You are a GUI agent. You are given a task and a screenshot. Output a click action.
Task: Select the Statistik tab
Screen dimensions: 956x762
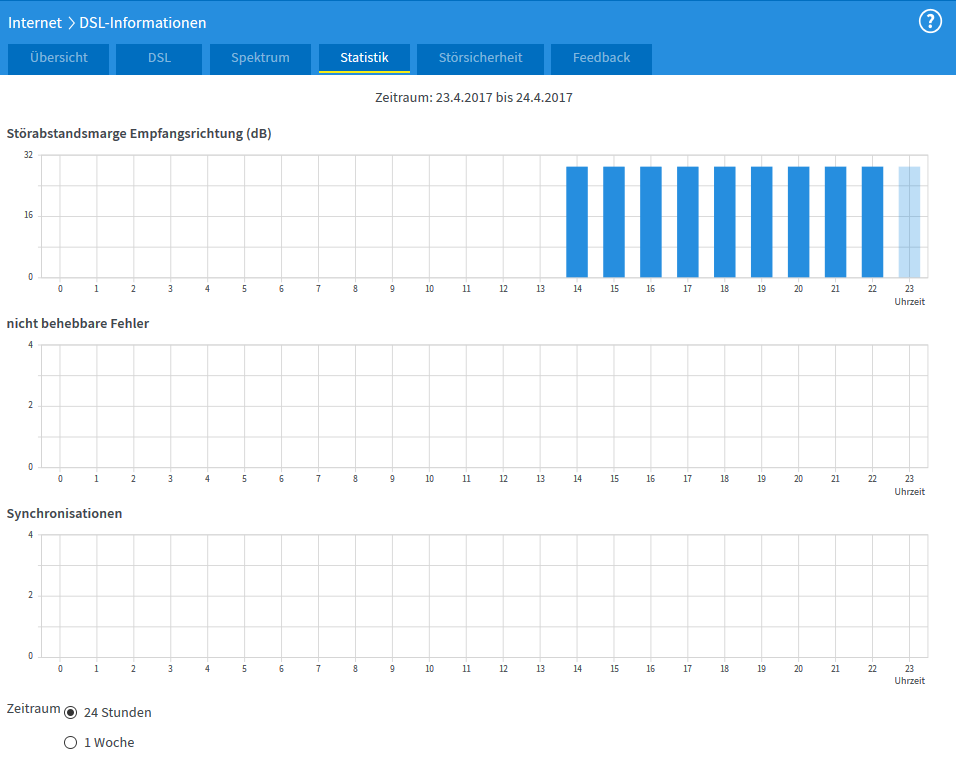(364, 58)
